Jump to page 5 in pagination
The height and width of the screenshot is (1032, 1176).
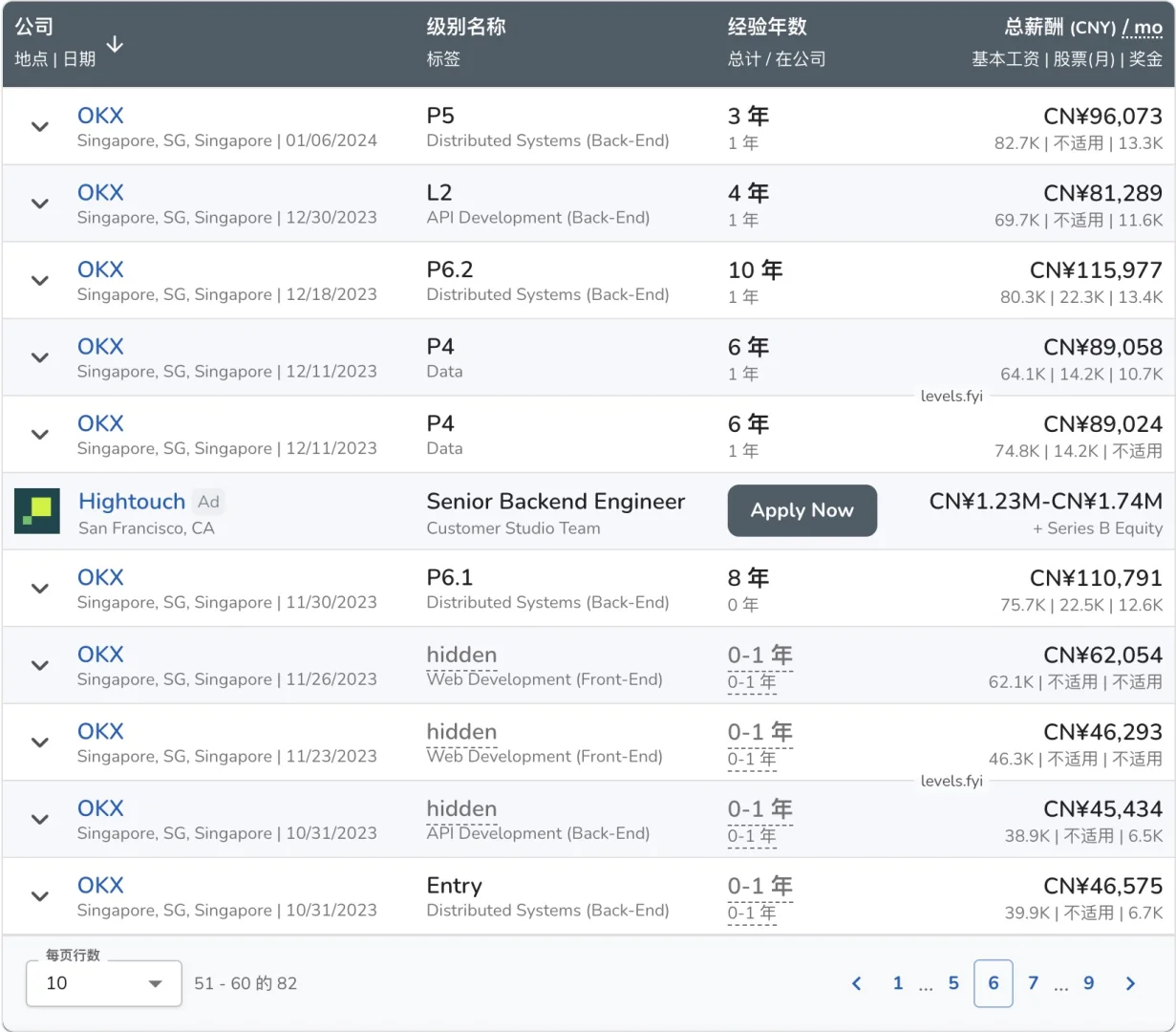coord(953,983)
